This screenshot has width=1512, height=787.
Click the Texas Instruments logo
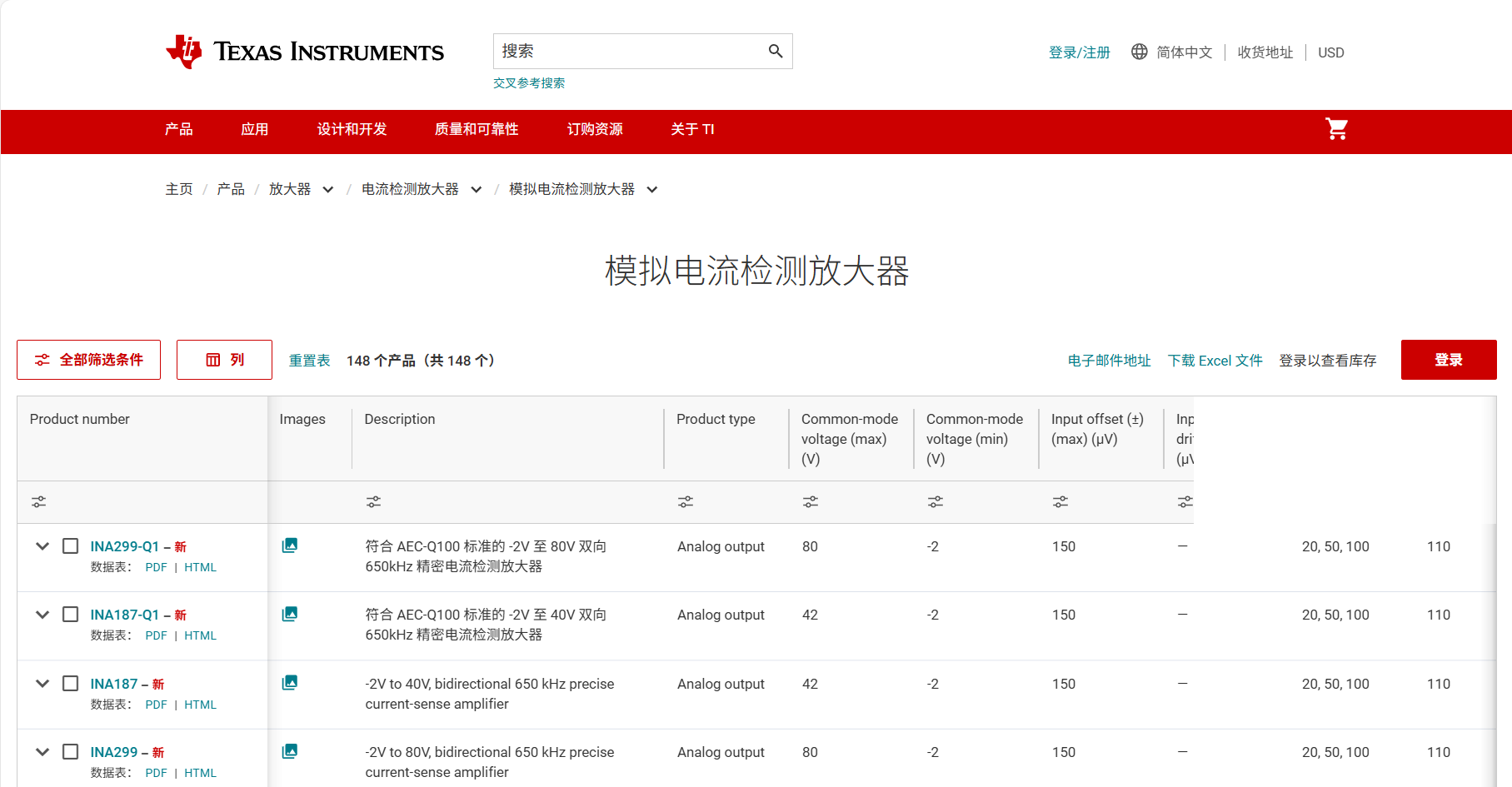(305, 52)
